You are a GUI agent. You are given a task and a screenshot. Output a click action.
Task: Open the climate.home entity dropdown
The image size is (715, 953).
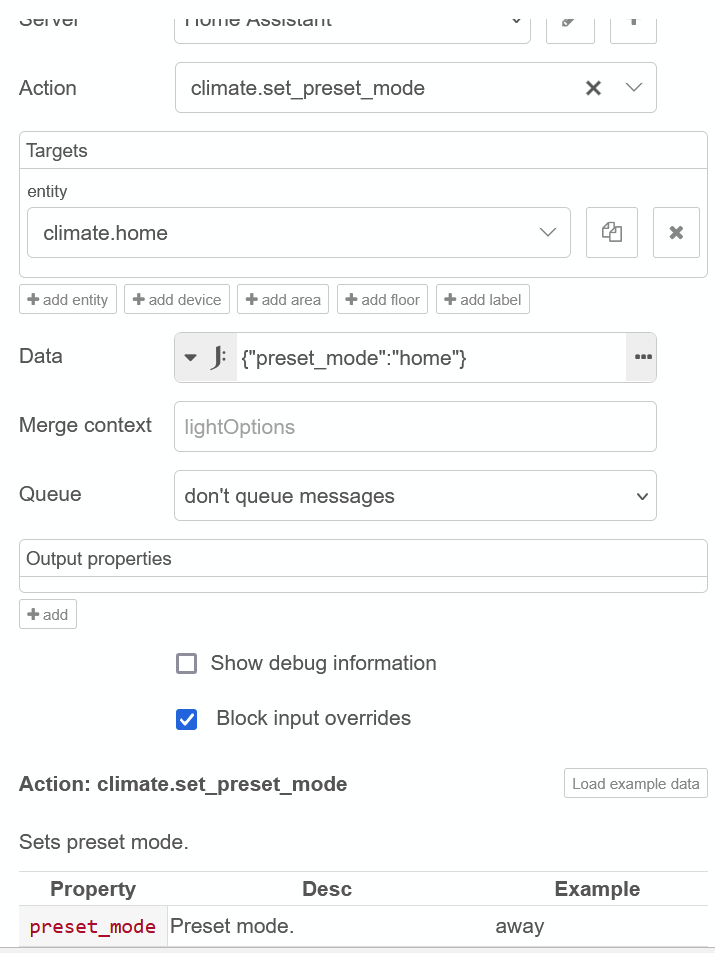point(547,233)
